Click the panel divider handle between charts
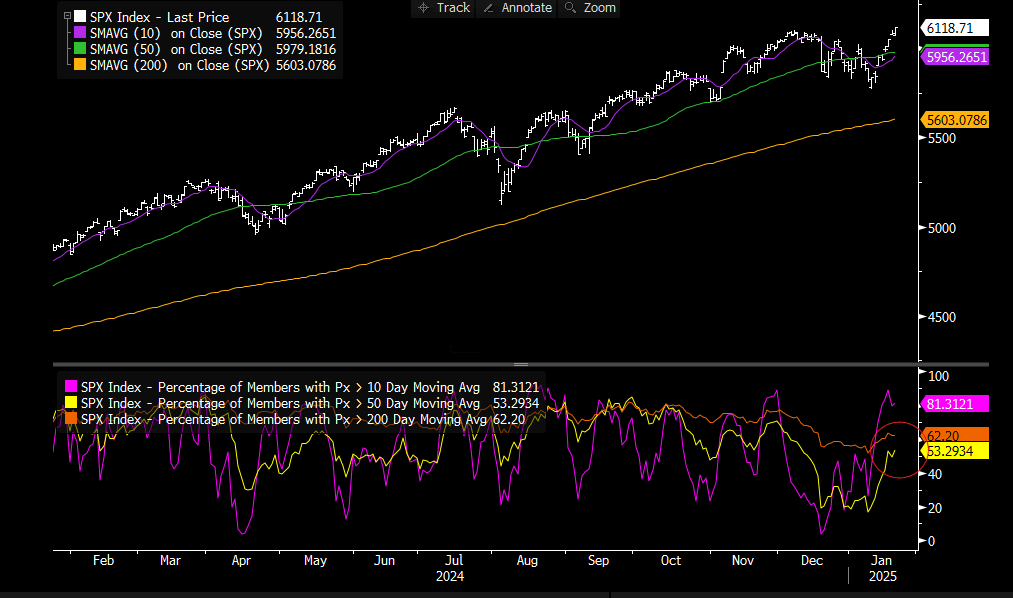This screenshot has height=598, width=1013. click(521, 364)
